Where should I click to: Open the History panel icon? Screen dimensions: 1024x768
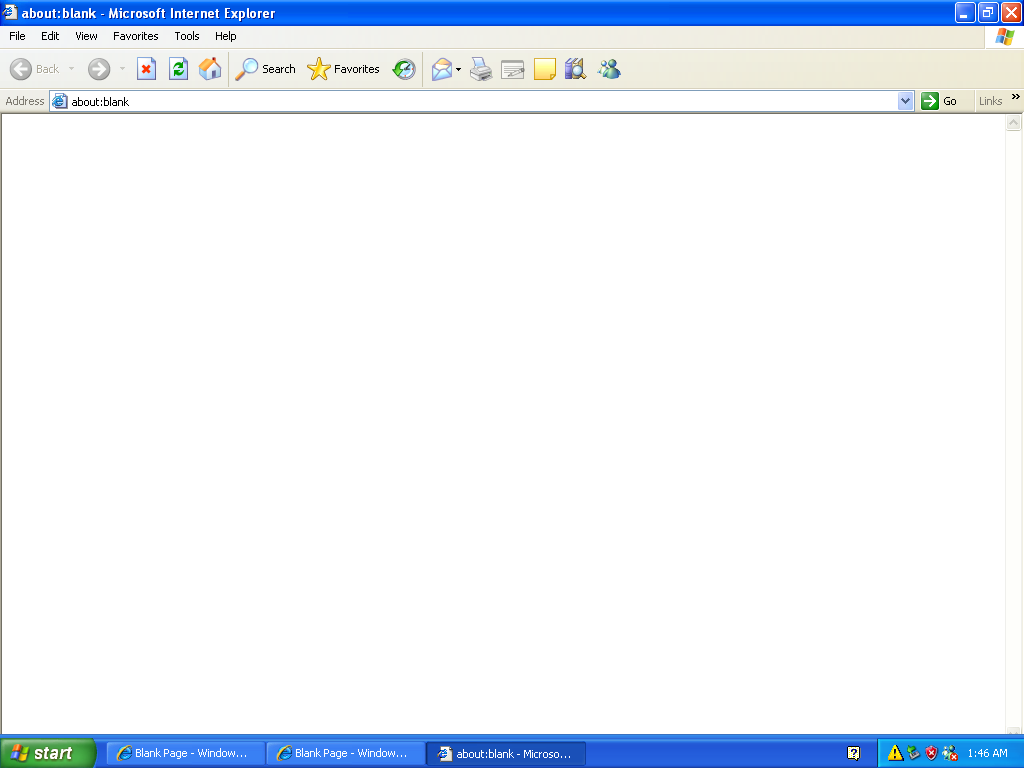(404, 69)
